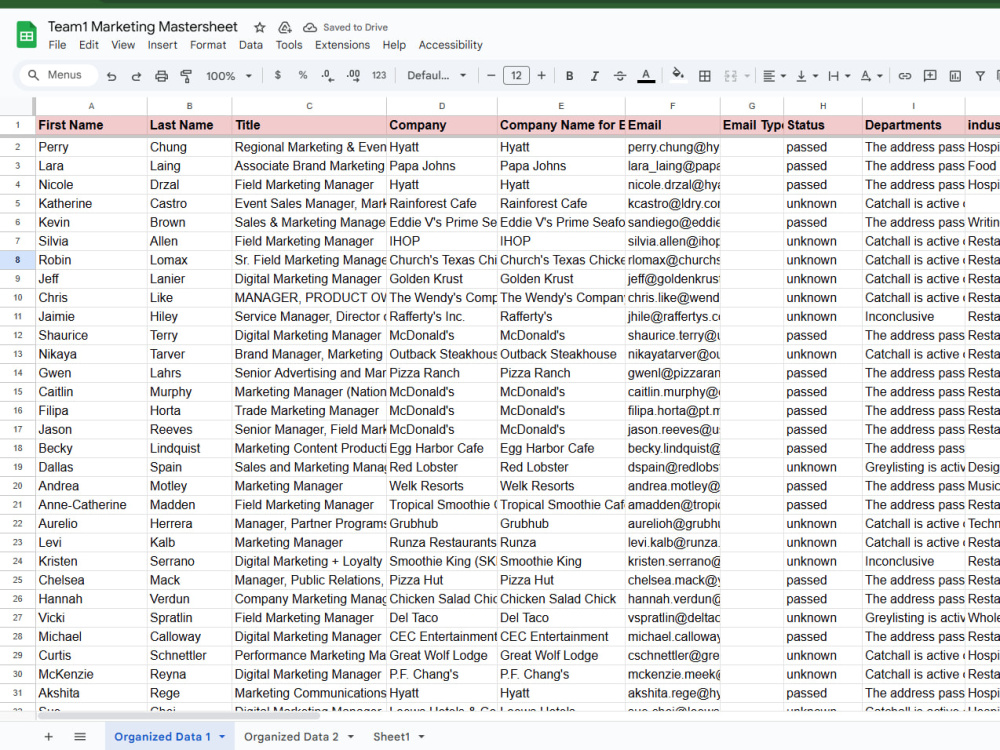Screen dimensions: 1000x750
Task: Open the borders tool
Action: click(705, 76)
